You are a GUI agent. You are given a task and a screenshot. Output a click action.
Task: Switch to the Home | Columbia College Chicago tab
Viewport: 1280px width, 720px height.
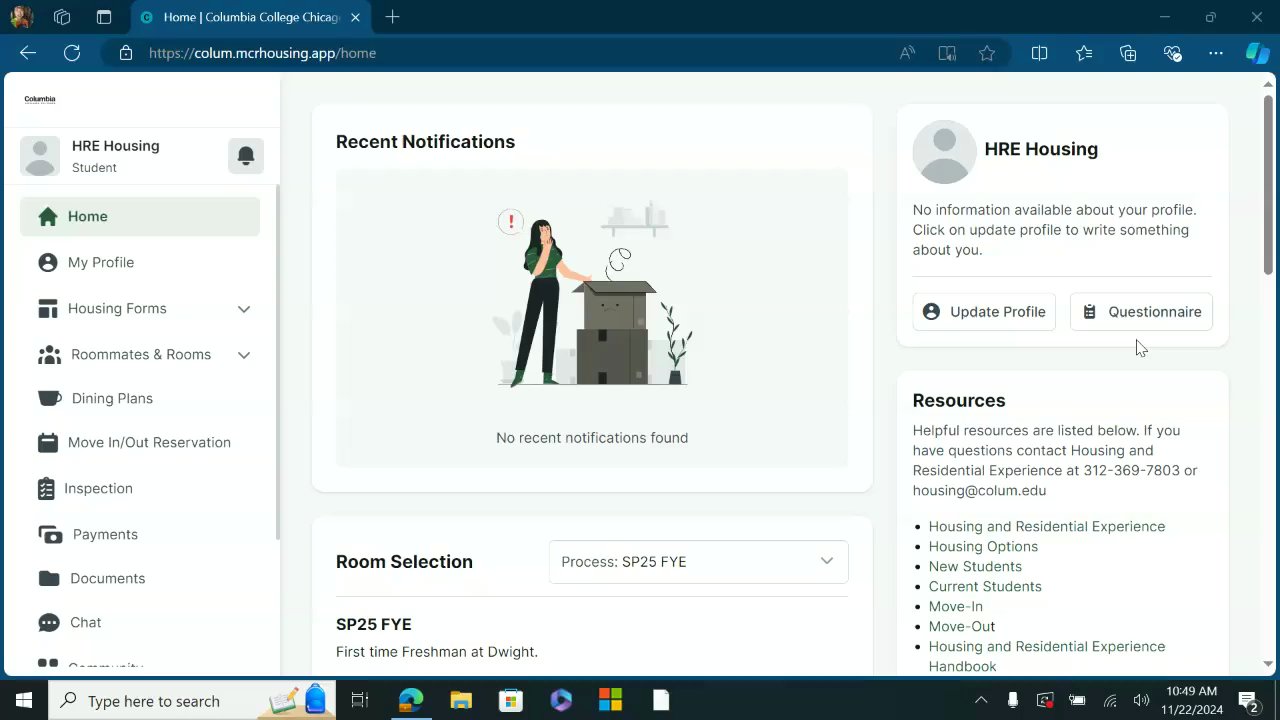pos(250,17)
